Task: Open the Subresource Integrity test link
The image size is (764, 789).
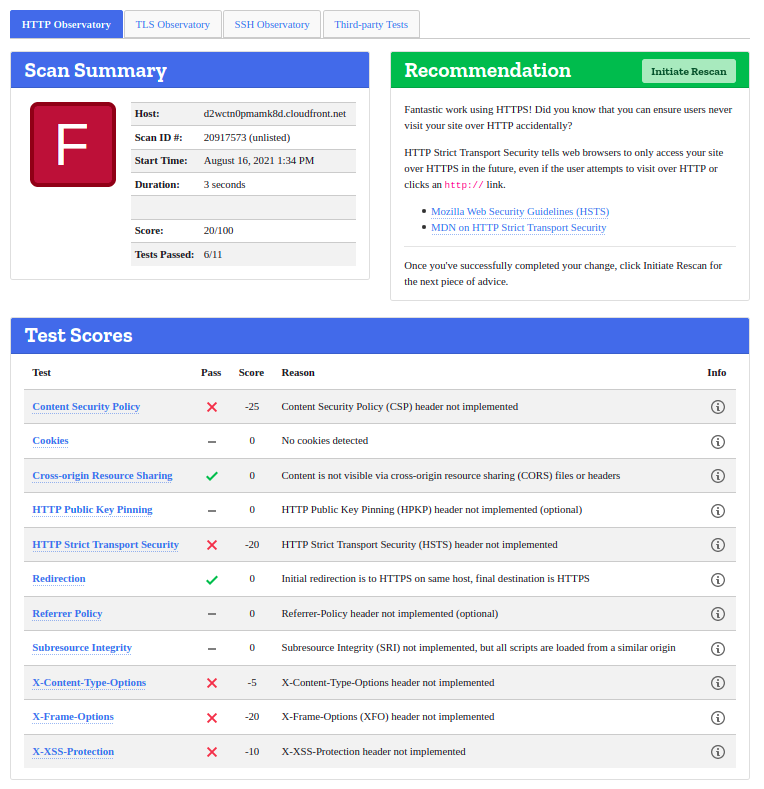Action: coord(82,648)
